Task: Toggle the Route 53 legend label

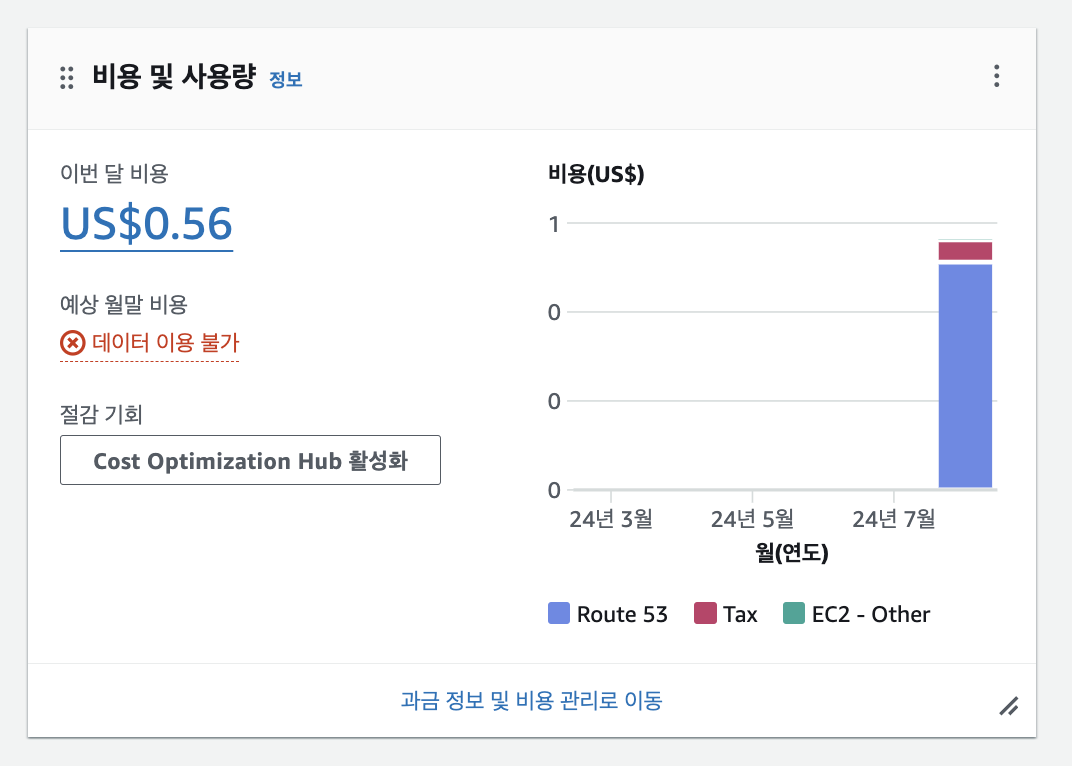Action: click(x=621, y=614)
